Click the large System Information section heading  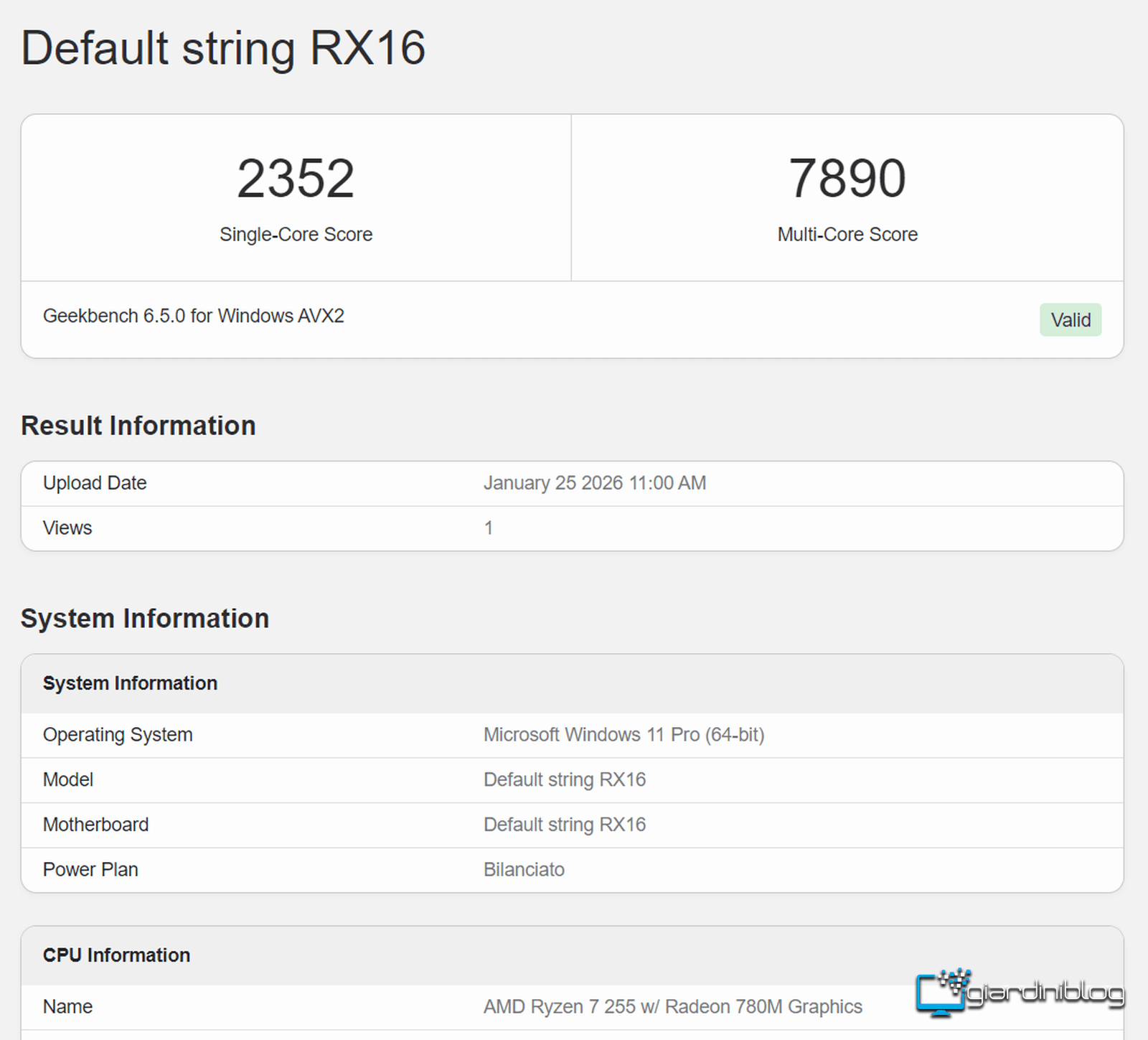click(x=144, y=619)
